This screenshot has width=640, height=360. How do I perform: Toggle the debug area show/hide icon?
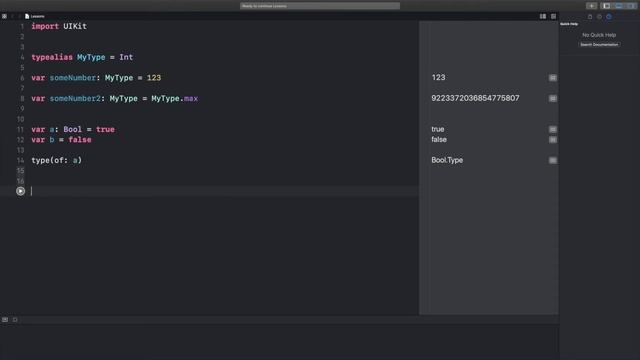tap(5, 320)
